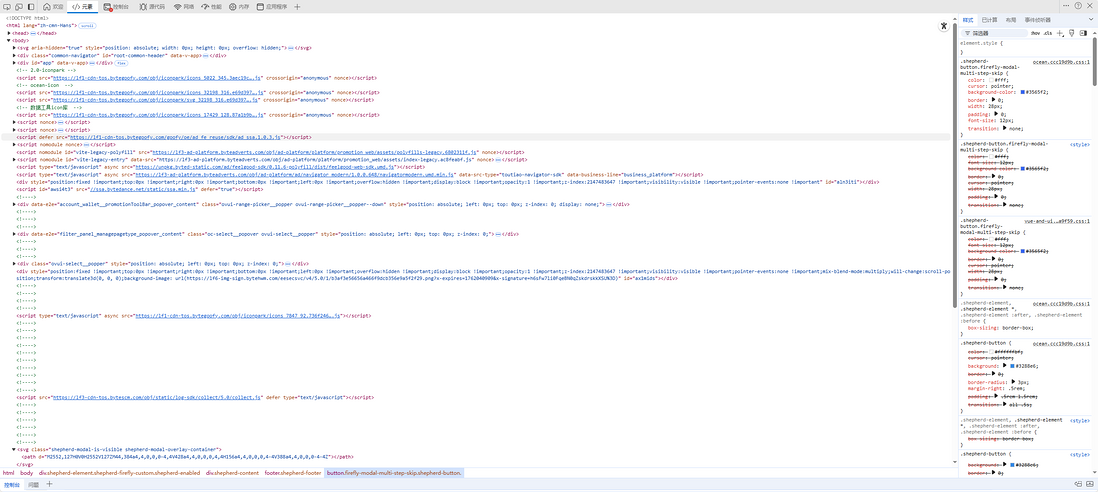Open the 已计算 tab in the styles pane

tap(989, 19)
